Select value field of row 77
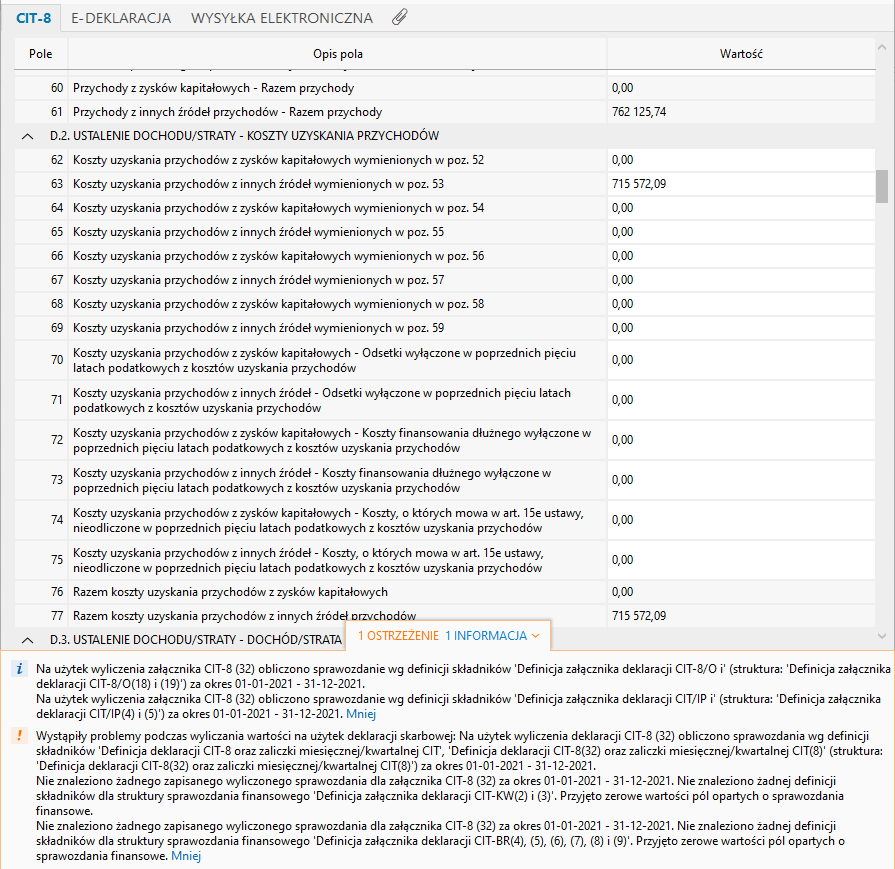Screen dimensions: 895x869 click(740, 616)
